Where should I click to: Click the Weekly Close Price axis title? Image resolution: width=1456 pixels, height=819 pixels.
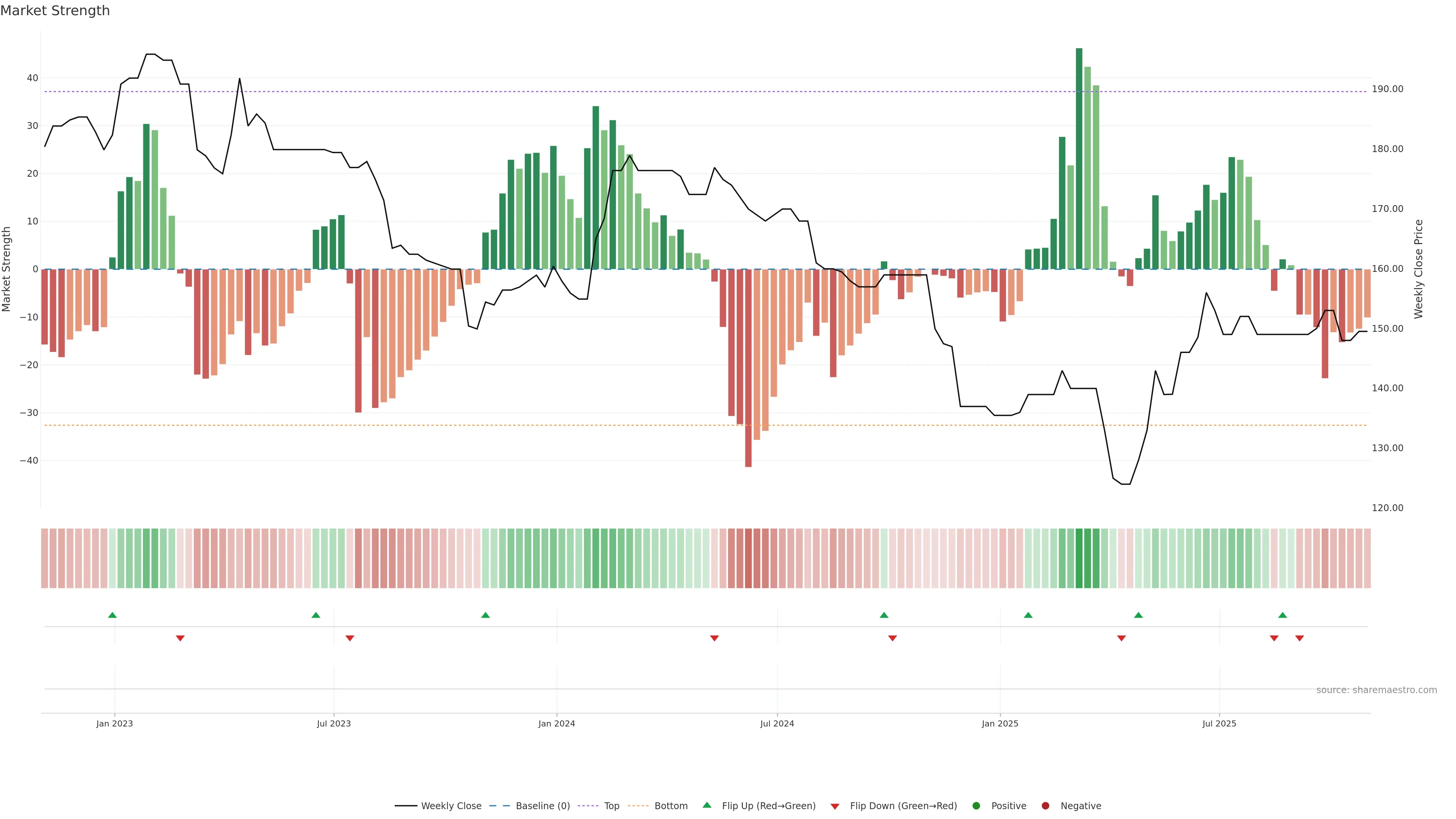click(1419, 269)
